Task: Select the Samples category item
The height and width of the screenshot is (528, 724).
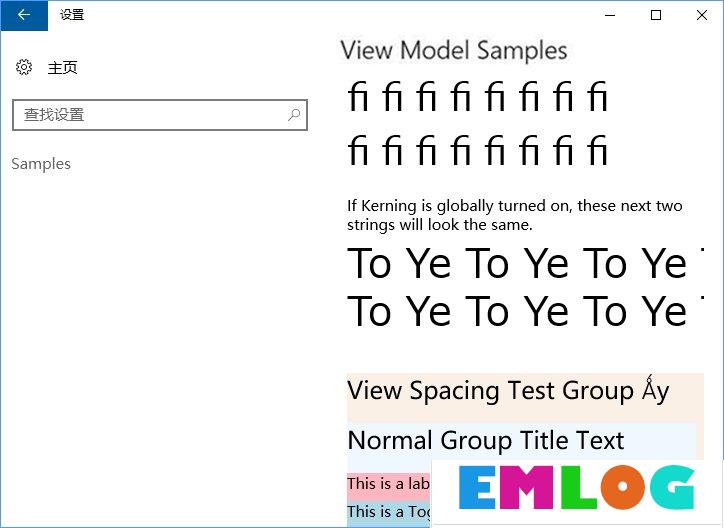Action: click(41, 164)
